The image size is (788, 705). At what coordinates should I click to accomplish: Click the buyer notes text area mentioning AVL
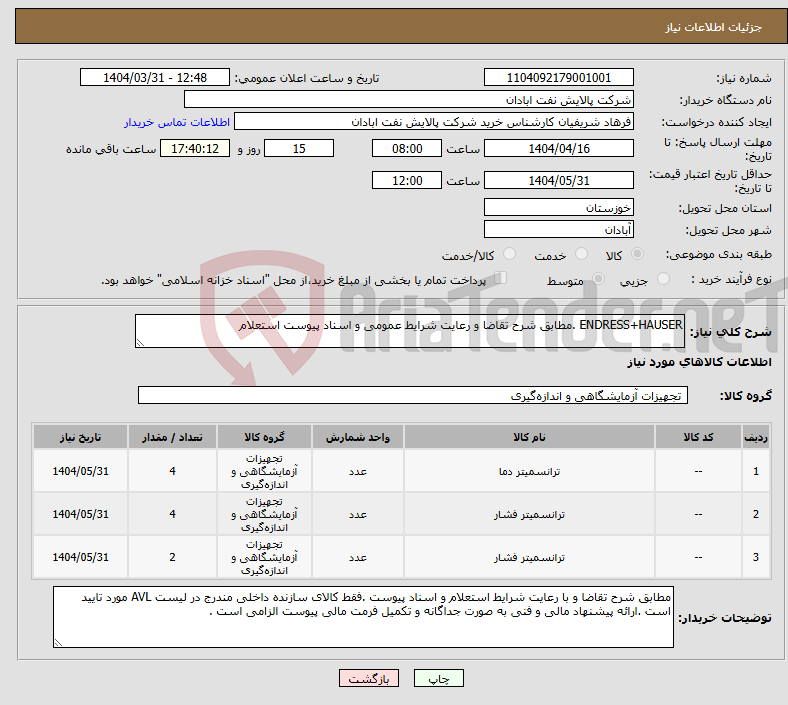(363, 617)
